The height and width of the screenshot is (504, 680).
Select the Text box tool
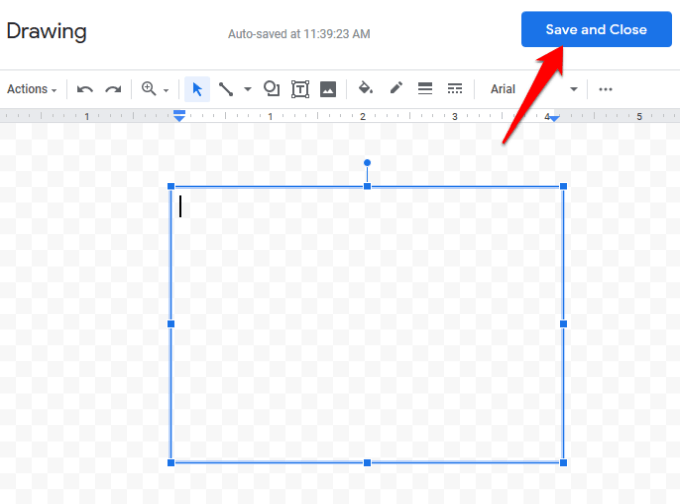300,89
